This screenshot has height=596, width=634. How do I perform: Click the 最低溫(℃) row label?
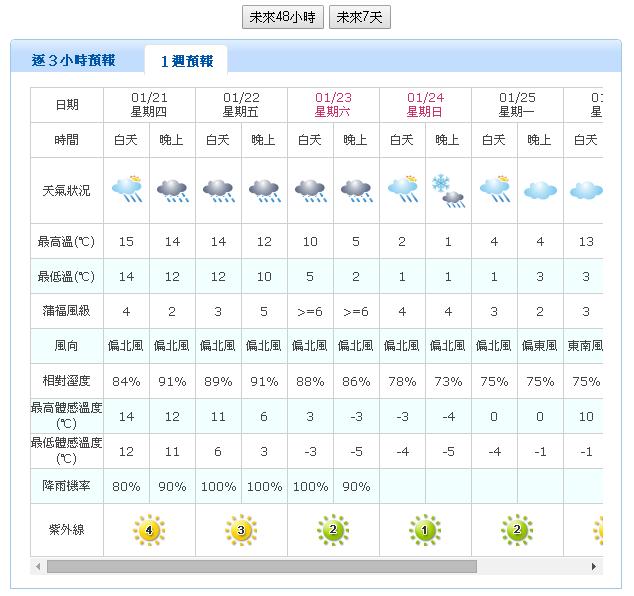(66, 277)
